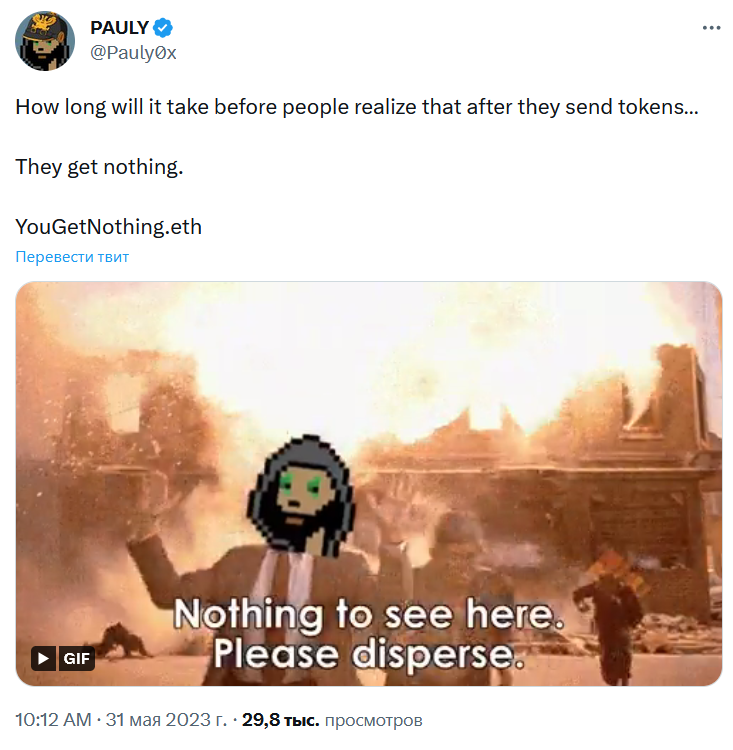Click the hooded pixel character's face in the GIF
Viewport: 733px width, 750px height.
coord(301,495)
